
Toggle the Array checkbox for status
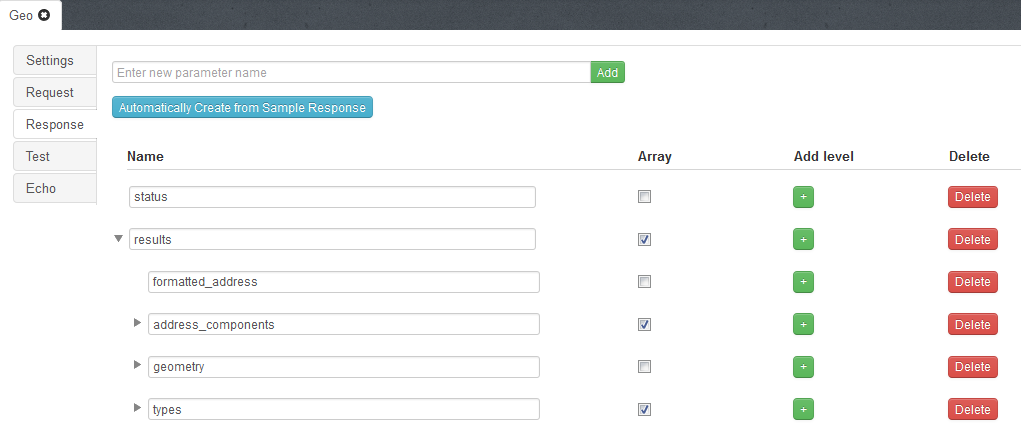pyautogui.click(x=645, y=197)
